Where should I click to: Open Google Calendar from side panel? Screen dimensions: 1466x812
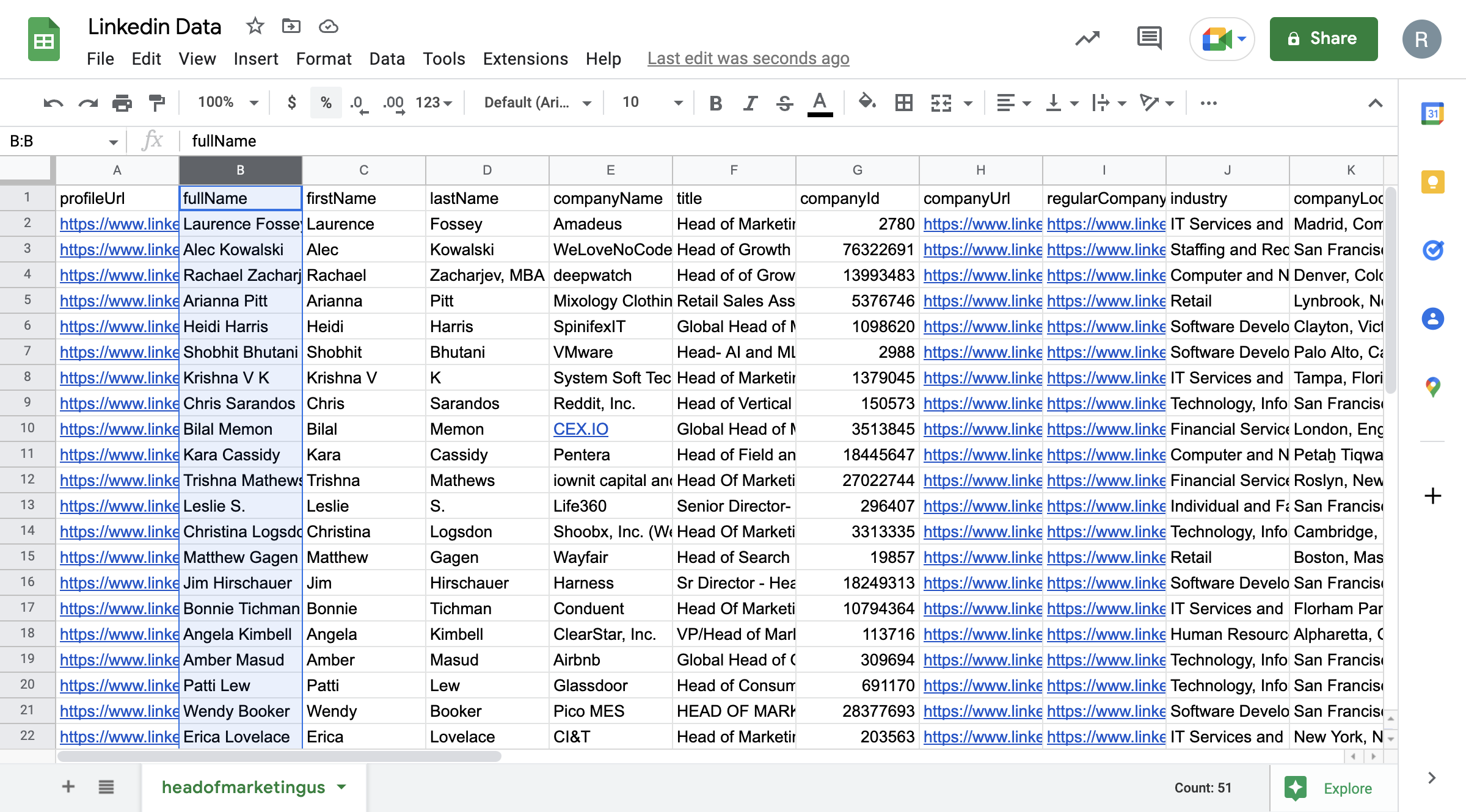click(1432, 113)
